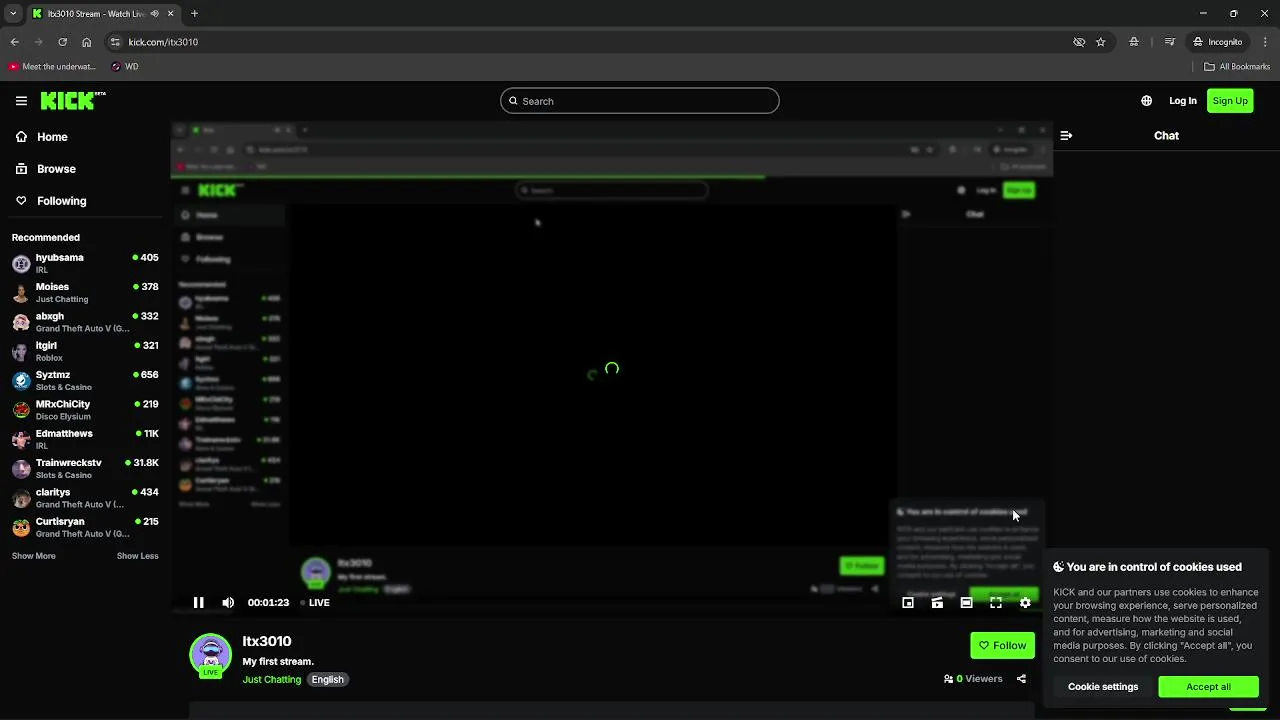Viewport: 1280px width, 720px height.
Task: Click the Chat panel title
Action: (x=1166, y=136)
